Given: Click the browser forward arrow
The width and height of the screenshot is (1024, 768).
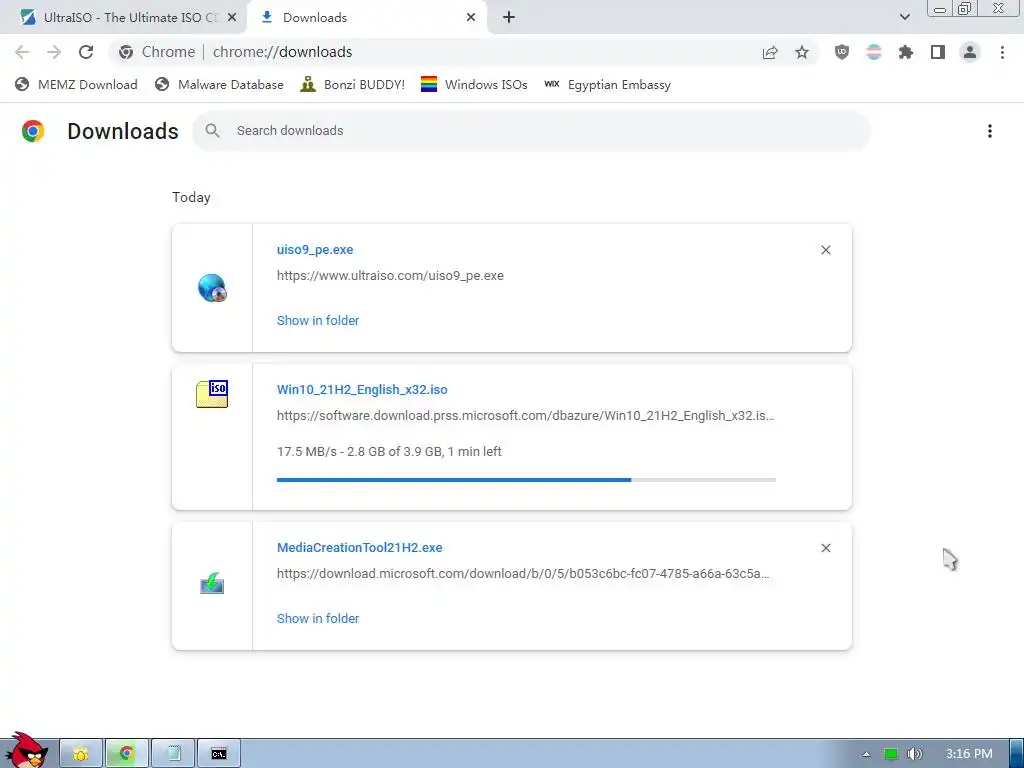Looking at the screenshot, I should point(54,52).
